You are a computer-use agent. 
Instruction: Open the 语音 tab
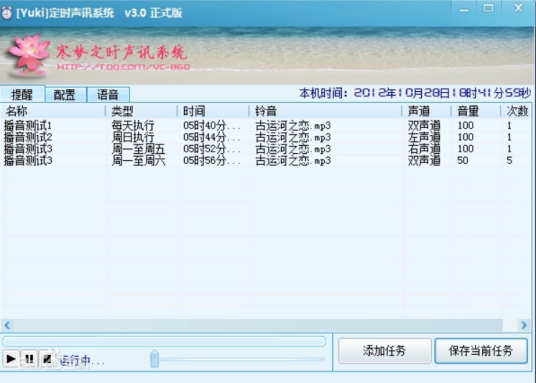click(108, 95)
